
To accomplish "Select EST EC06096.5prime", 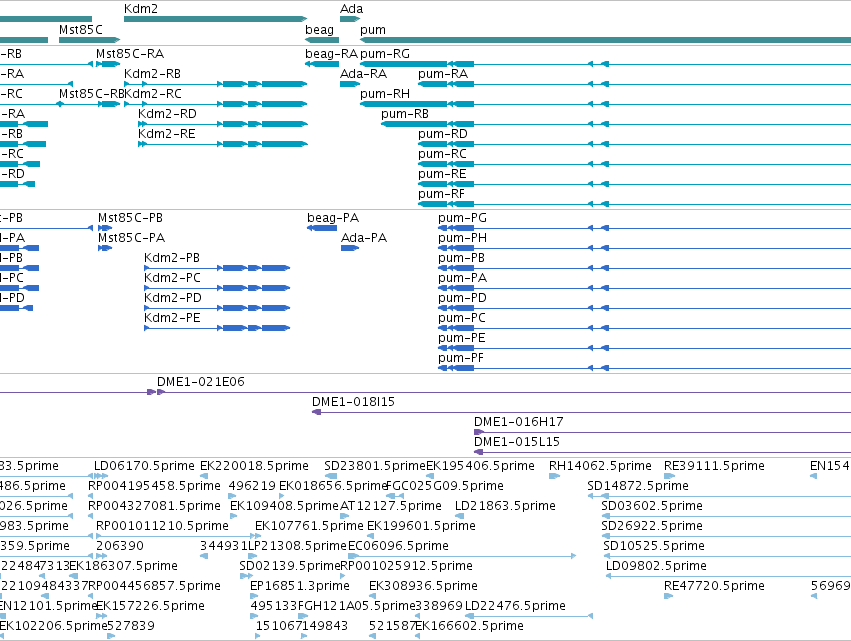I will click(398, 547).
